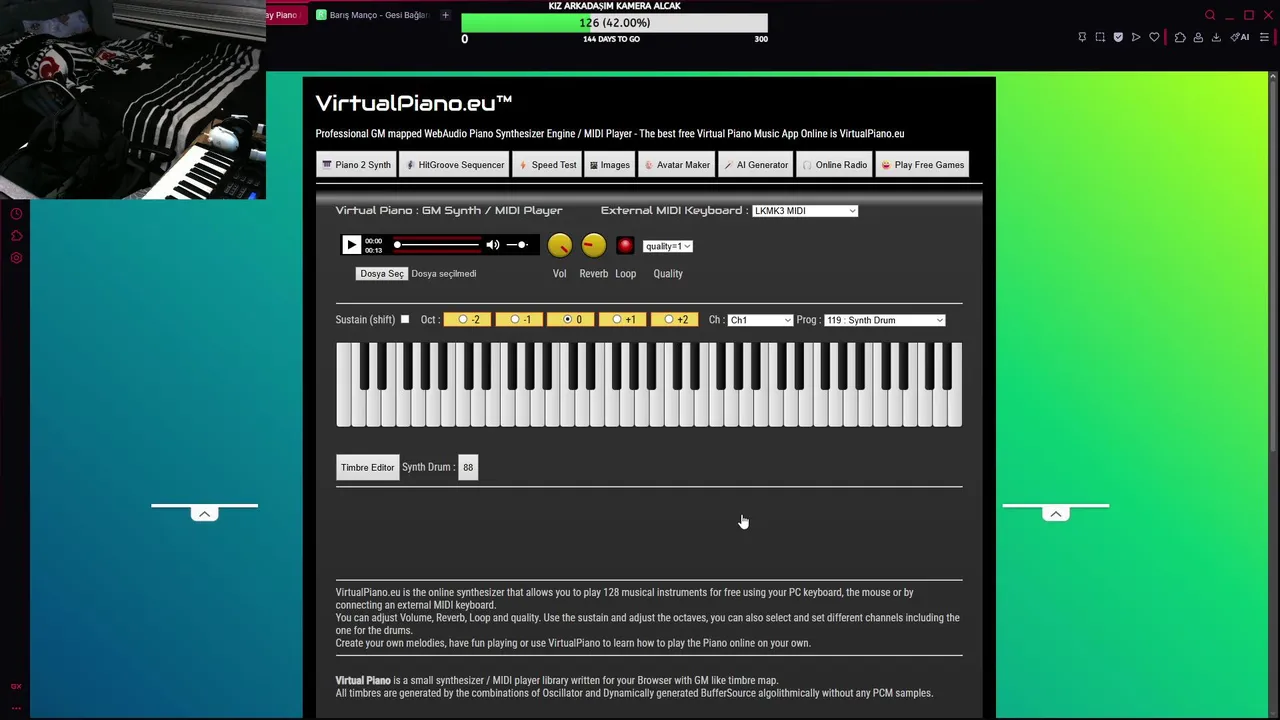This screenshot has width=1280, height=720.
Task: Open the Images page
Action: [x=609, y=165]
